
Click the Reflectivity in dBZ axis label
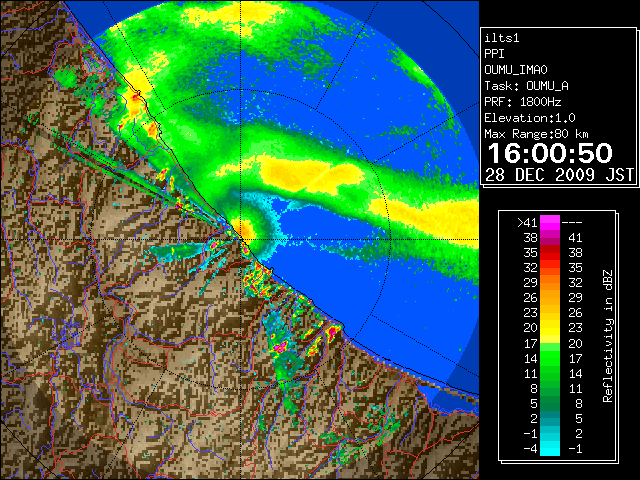pyautogui.click(x=608, y=336)
